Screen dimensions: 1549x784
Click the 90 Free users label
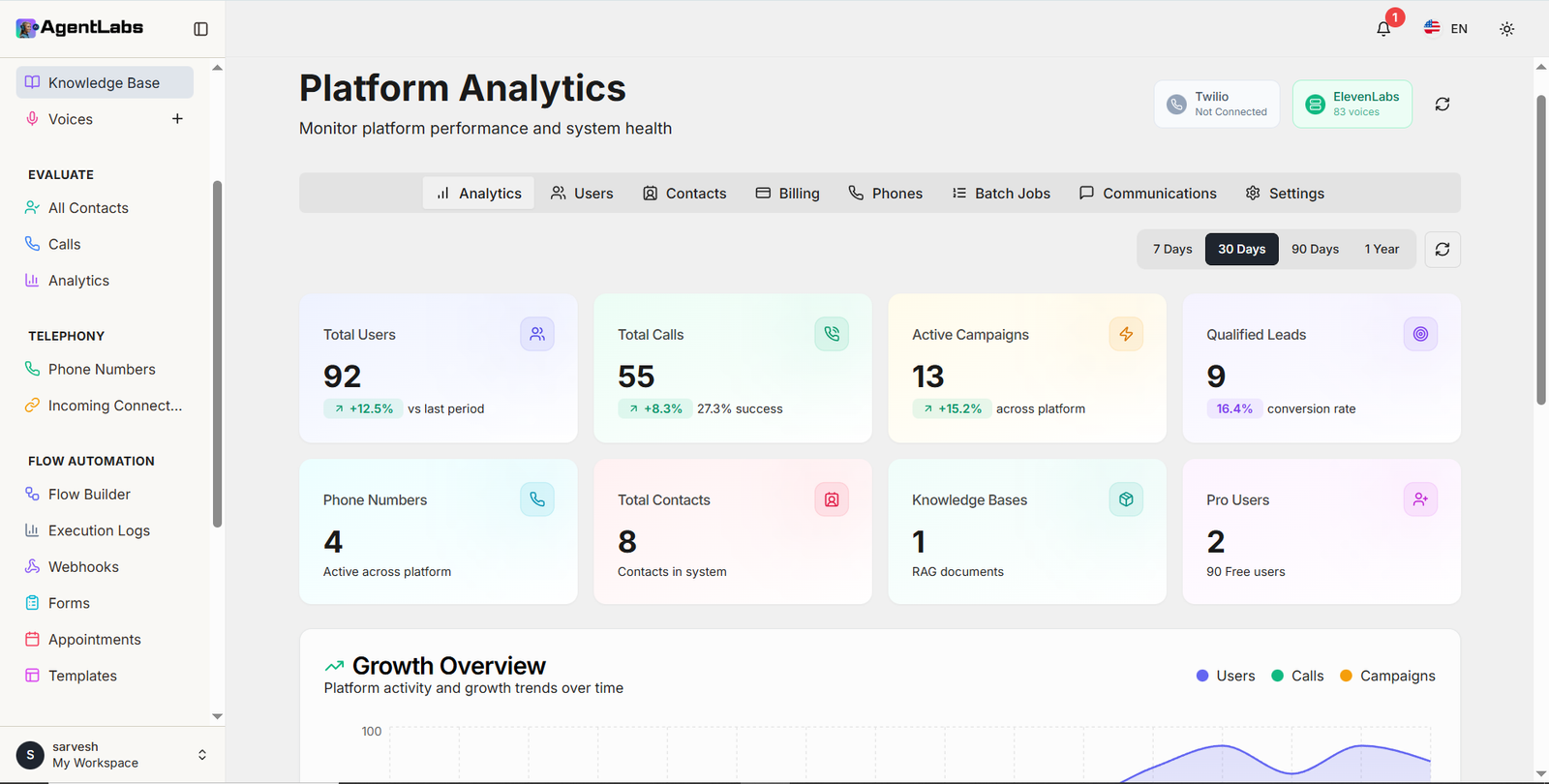pos(1246,572)
